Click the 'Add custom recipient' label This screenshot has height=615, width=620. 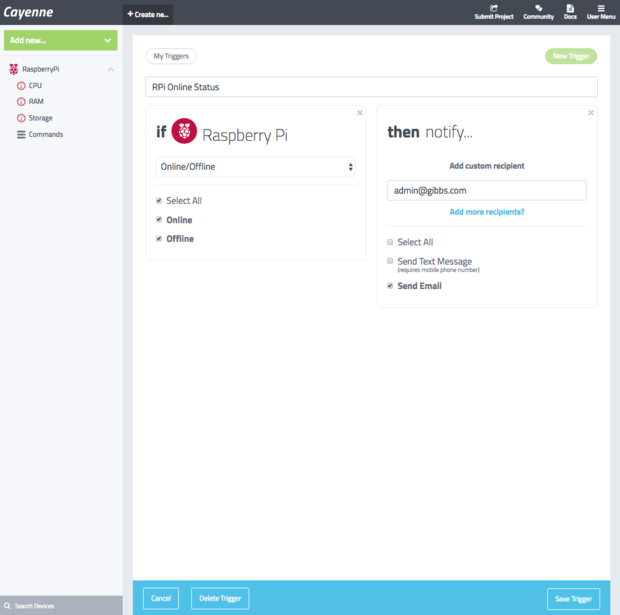click(487, 166)
